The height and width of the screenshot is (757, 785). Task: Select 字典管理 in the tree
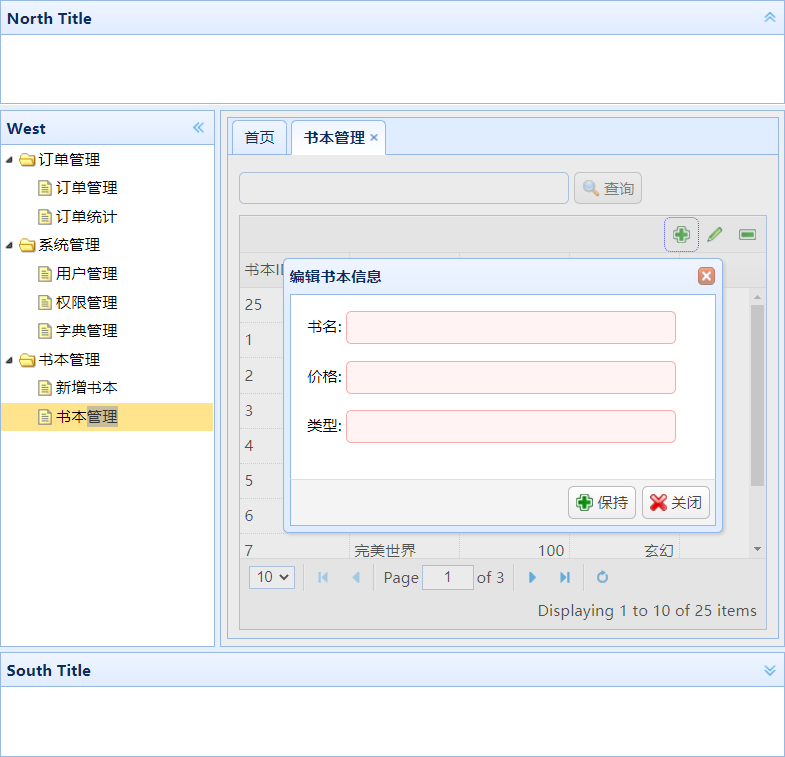86,331
